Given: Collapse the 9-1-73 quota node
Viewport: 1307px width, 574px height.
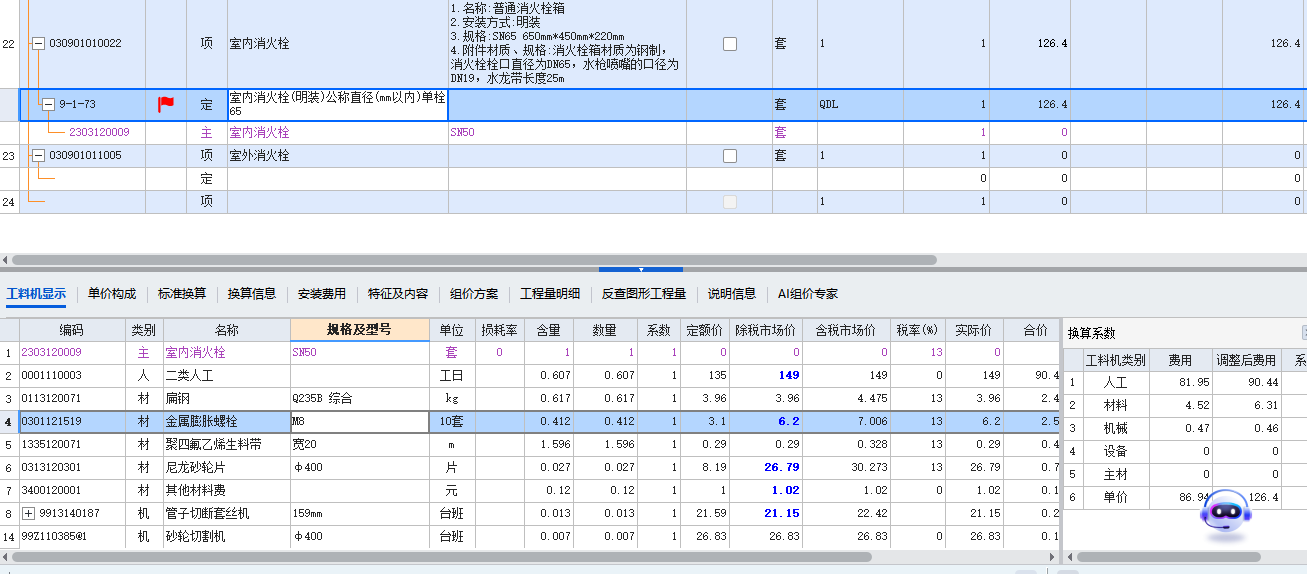Looking at the screenshot, I should 48,105.
